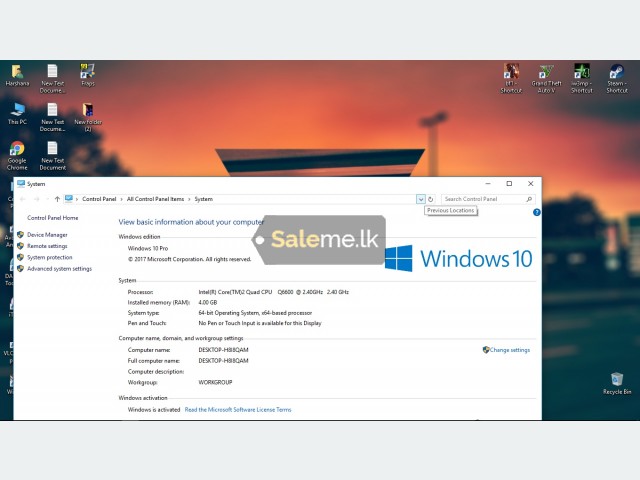Screen dimensions: 640x480
Task: Go to Control Panel in the breadcrumb
Action: click(x=99, y=199)
